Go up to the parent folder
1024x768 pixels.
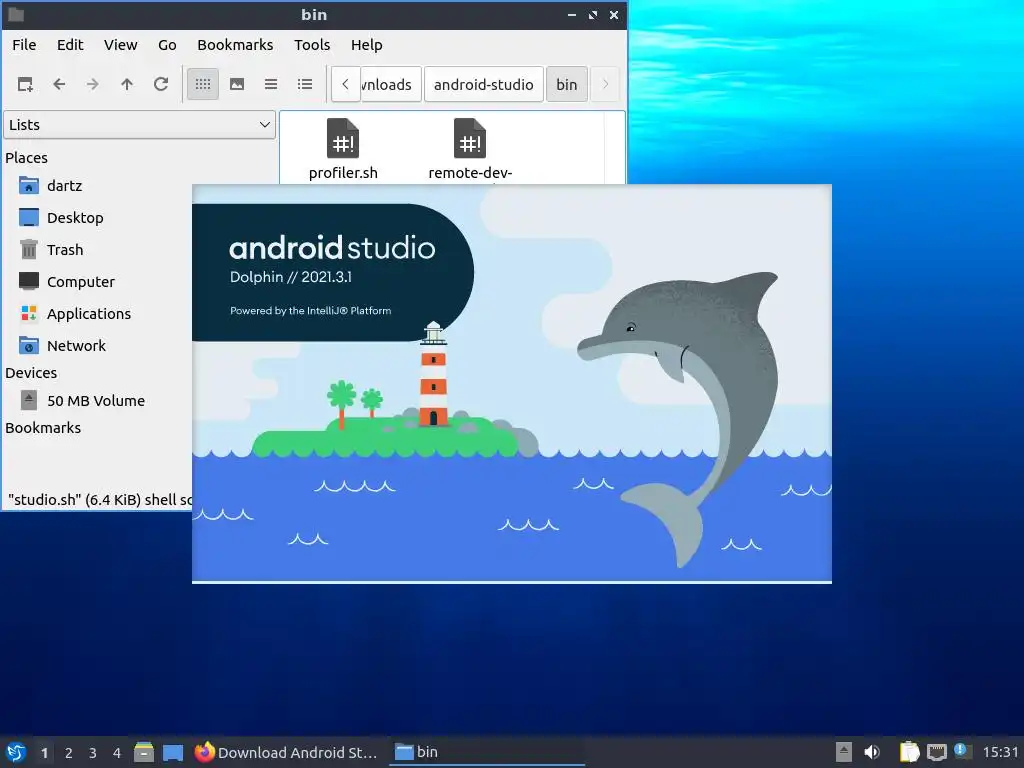pos(127,84)
